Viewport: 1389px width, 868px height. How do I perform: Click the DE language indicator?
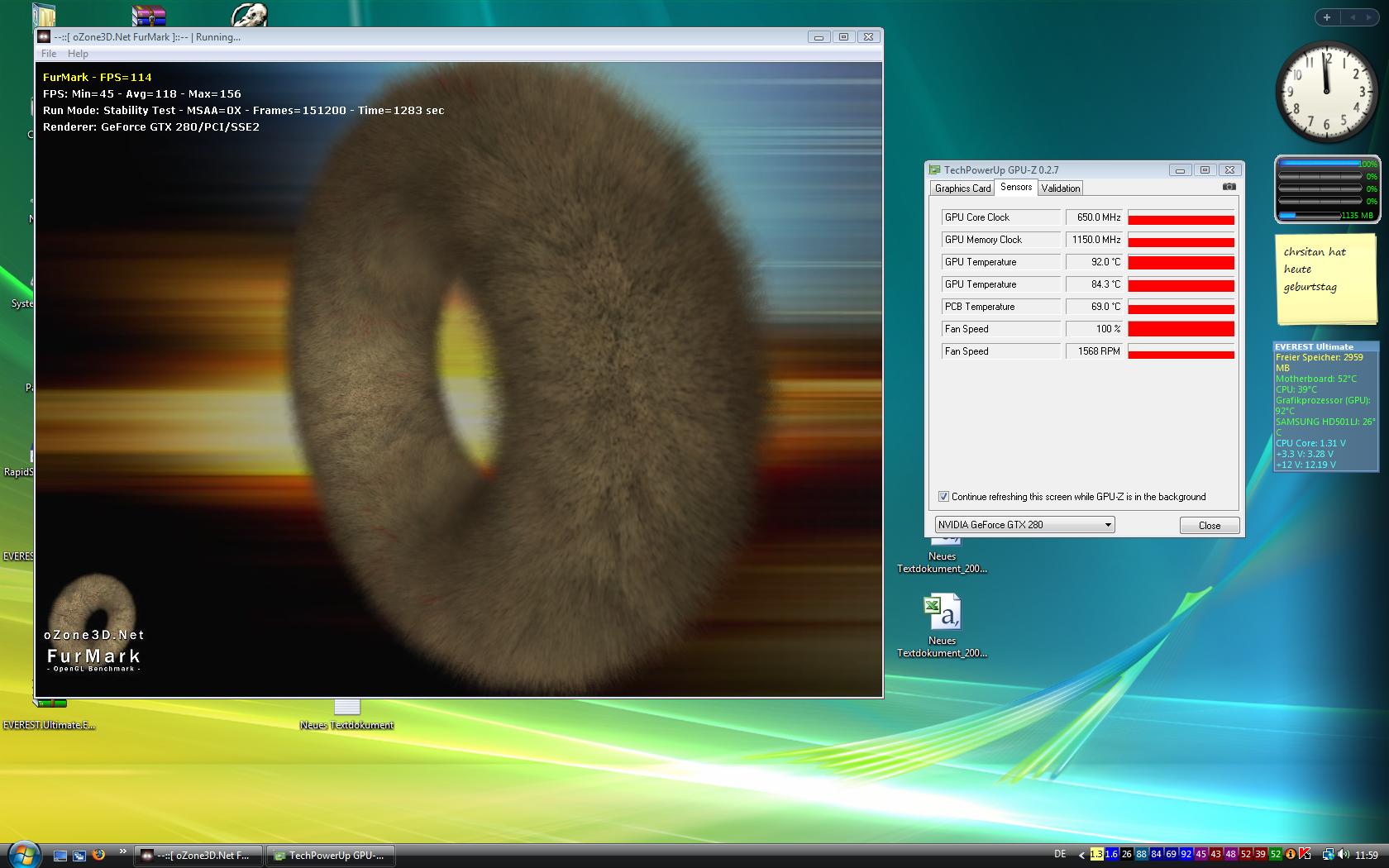[x=1060, y=855]
